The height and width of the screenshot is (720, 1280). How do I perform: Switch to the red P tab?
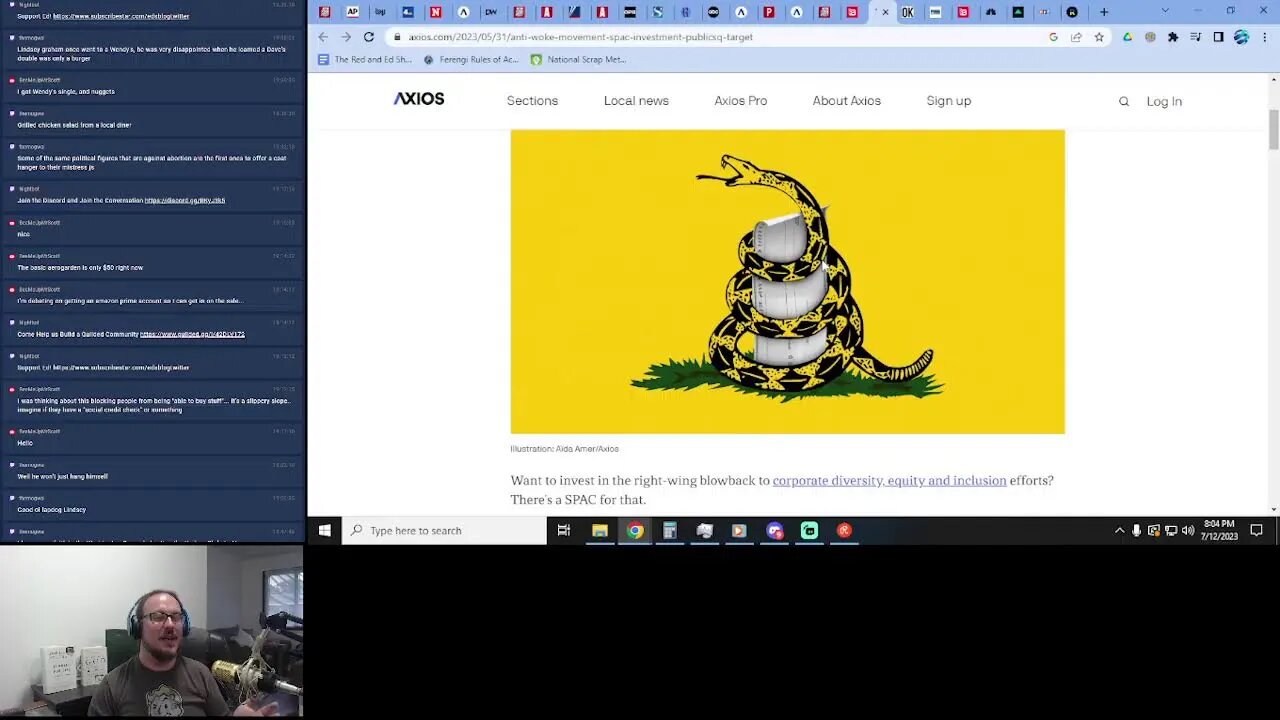(x=768, y=12)
